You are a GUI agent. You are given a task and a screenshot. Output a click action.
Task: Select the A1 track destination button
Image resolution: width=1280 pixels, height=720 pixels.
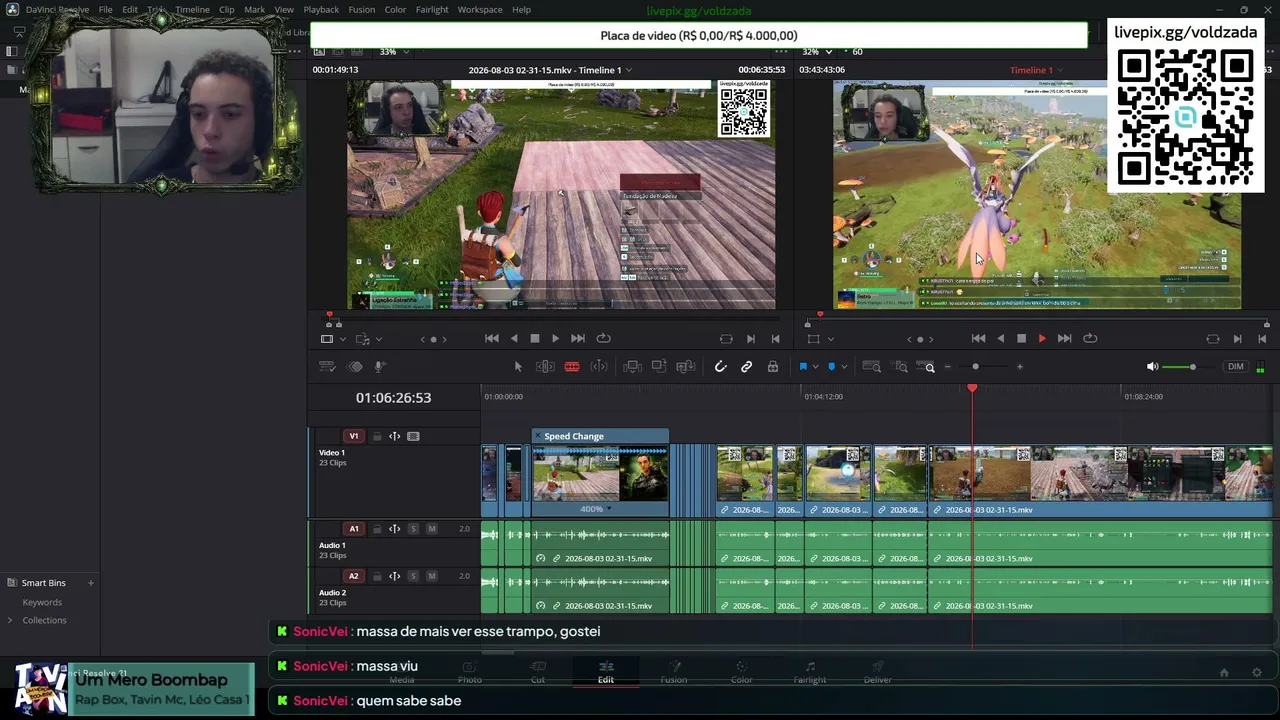click(x=353, y=529)
